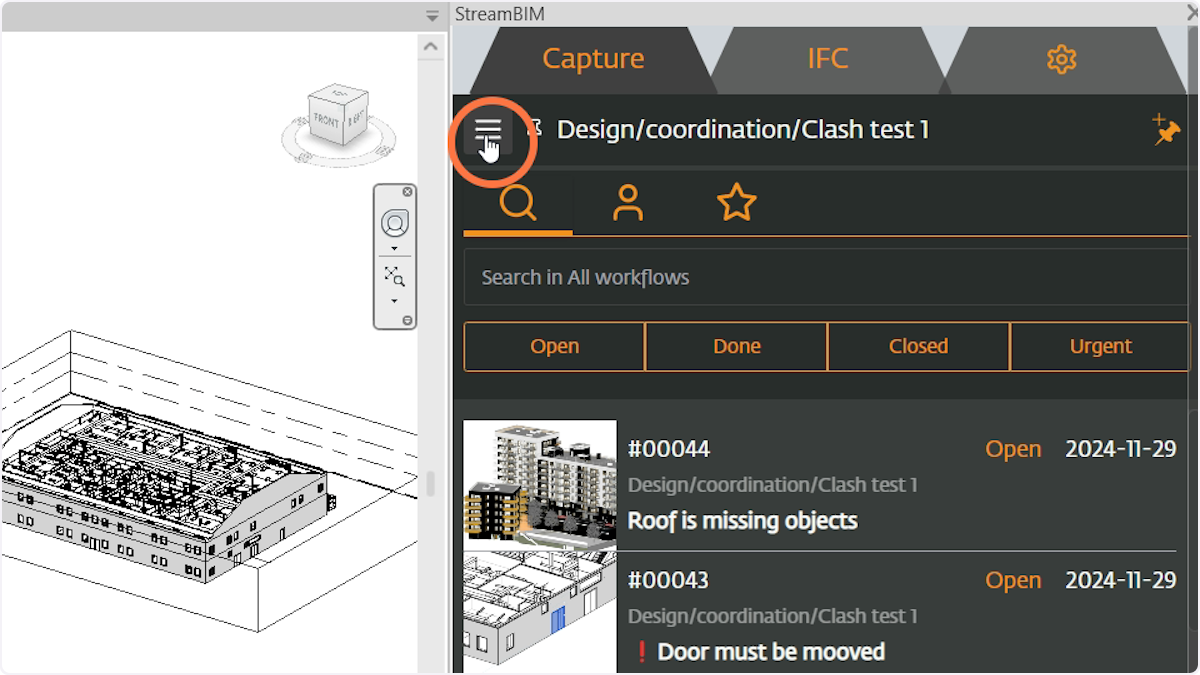Screen dimensions: 1200x675
Task: Switch to the Capture tab
Action: [x=593, y=59]
